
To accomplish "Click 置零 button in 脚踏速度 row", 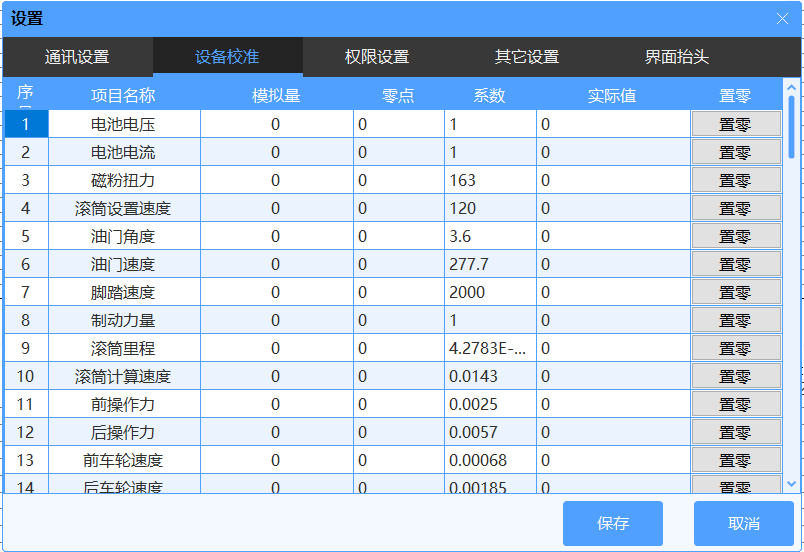I will [x=735, y=293].
